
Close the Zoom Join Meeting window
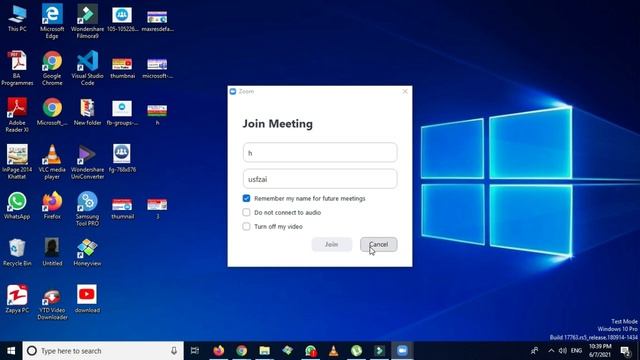coord(405,91)
